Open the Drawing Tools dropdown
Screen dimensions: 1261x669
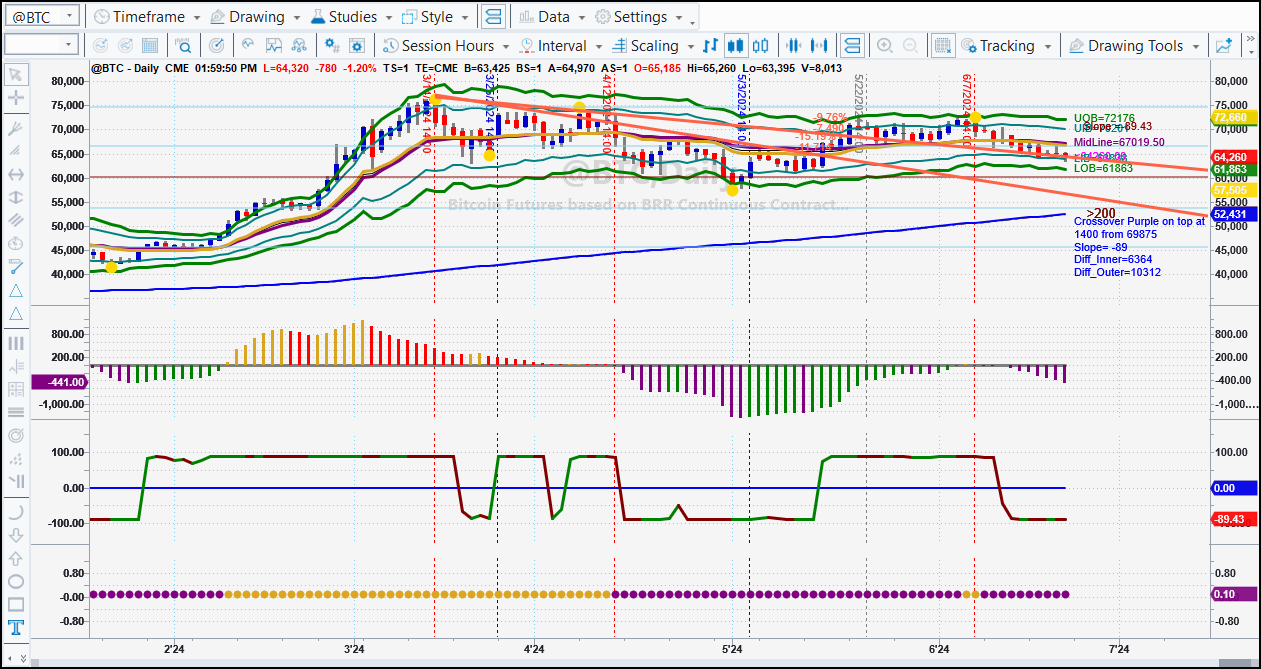pyautogui.click(x=1134, y=45)
